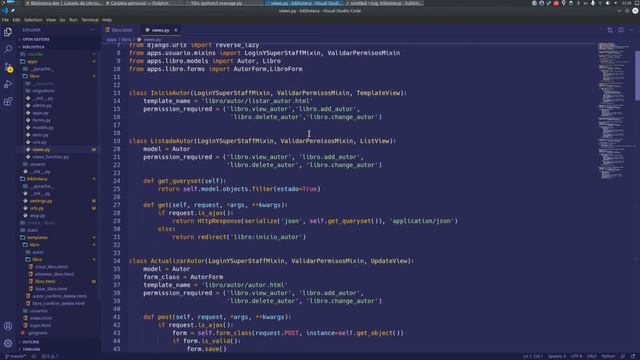Open the Help menu

[107, 20]
